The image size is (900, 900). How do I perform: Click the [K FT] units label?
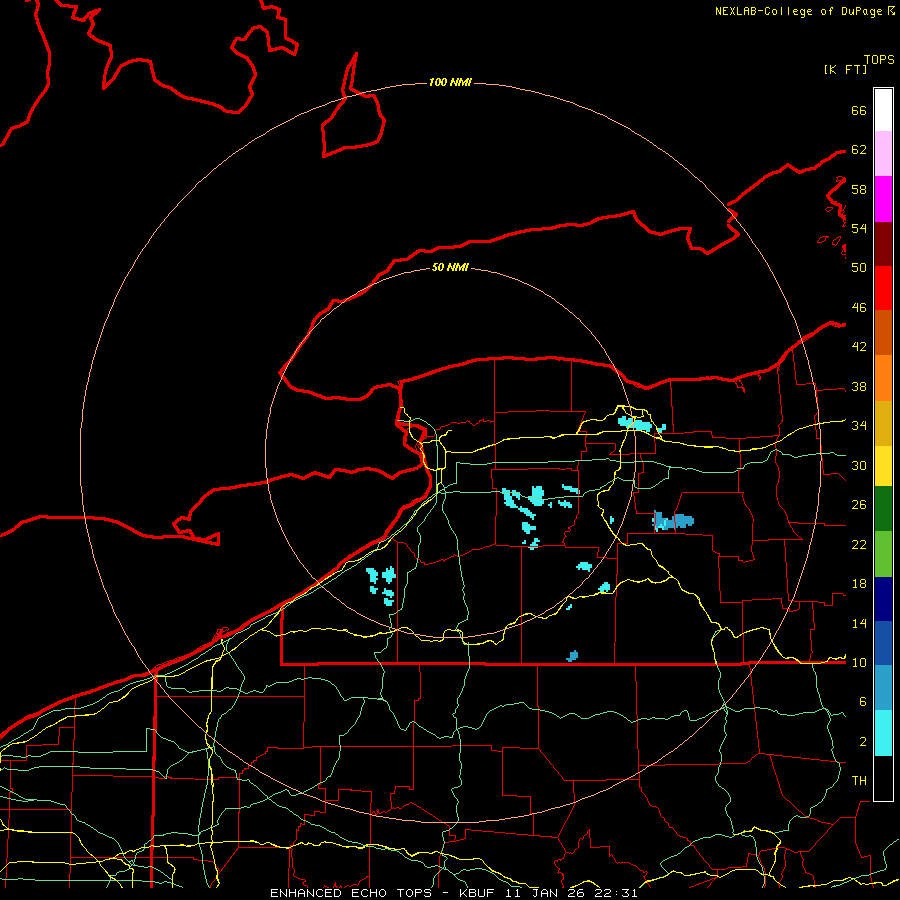(x=845, y=69)
